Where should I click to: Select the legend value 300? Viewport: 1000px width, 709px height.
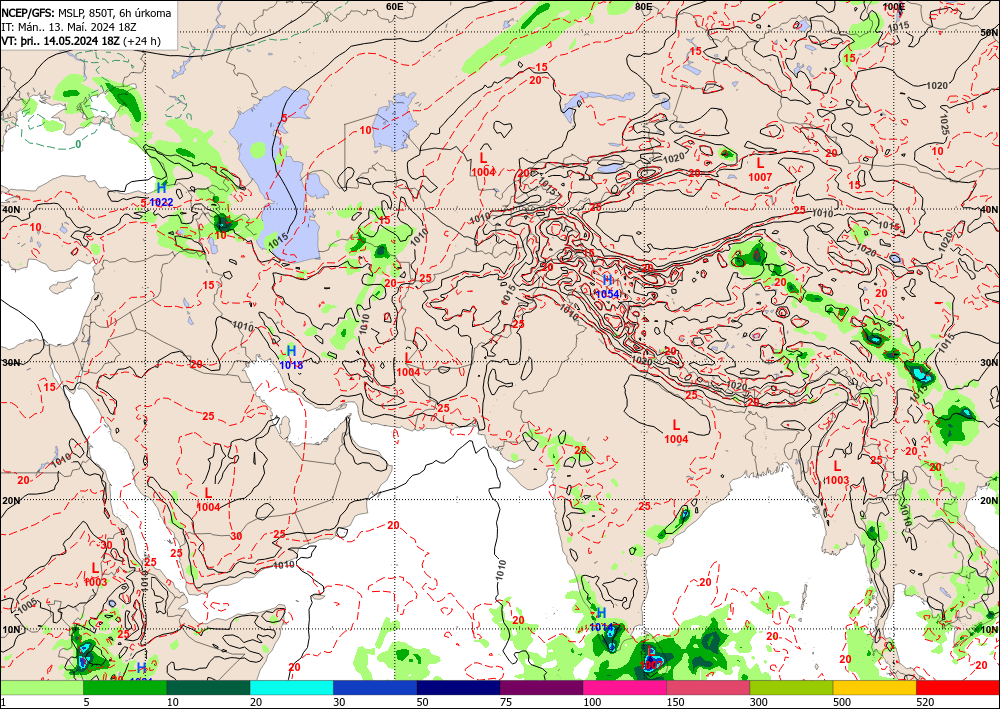pyautogui.click(x=758, y=702)
